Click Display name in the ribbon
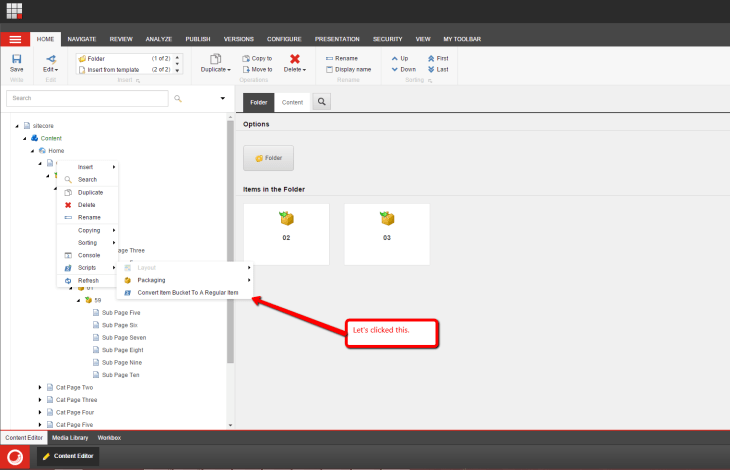The image size is (730, 470). pos(348,69)
